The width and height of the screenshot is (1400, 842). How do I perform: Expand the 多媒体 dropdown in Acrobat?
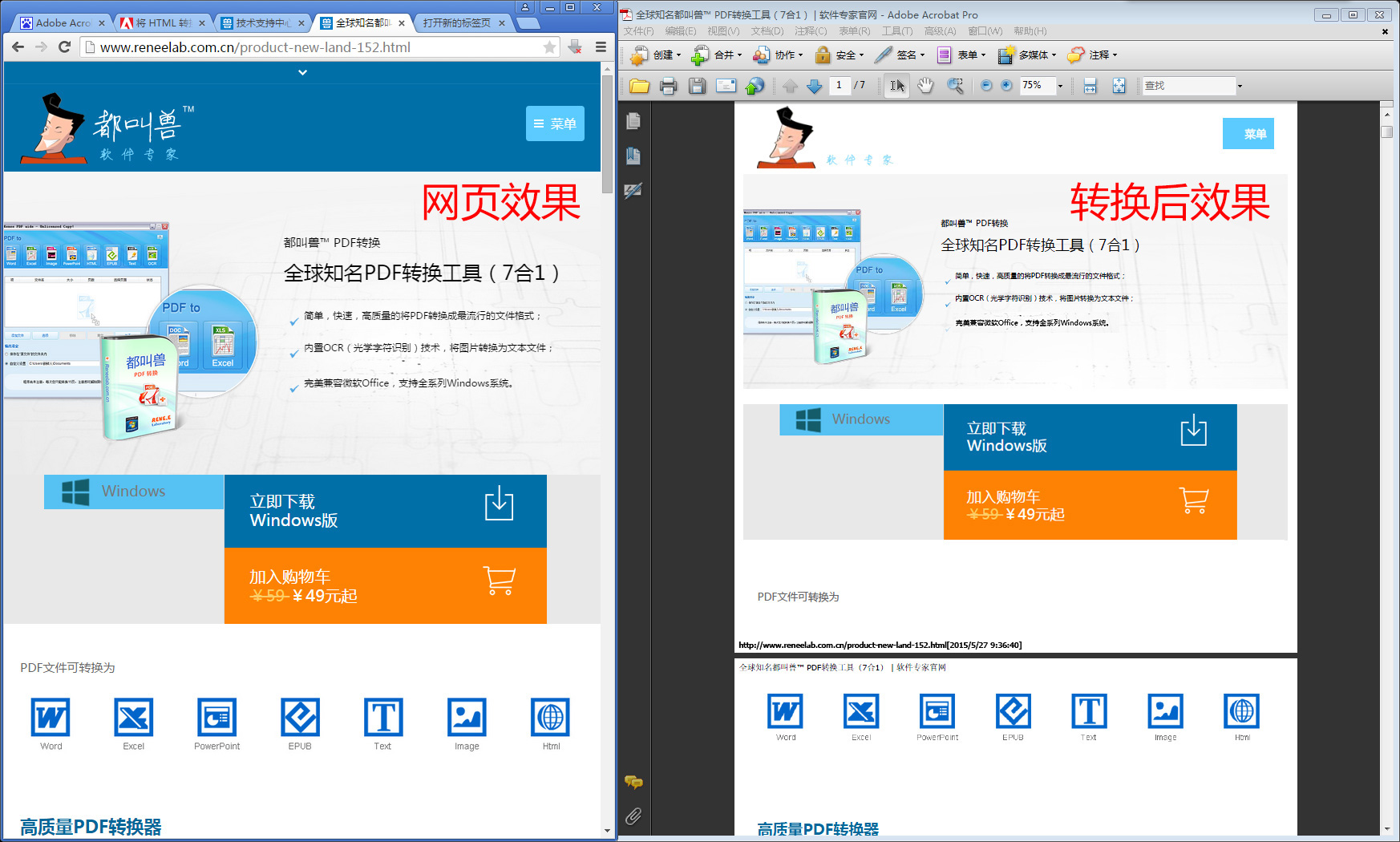1054,55
